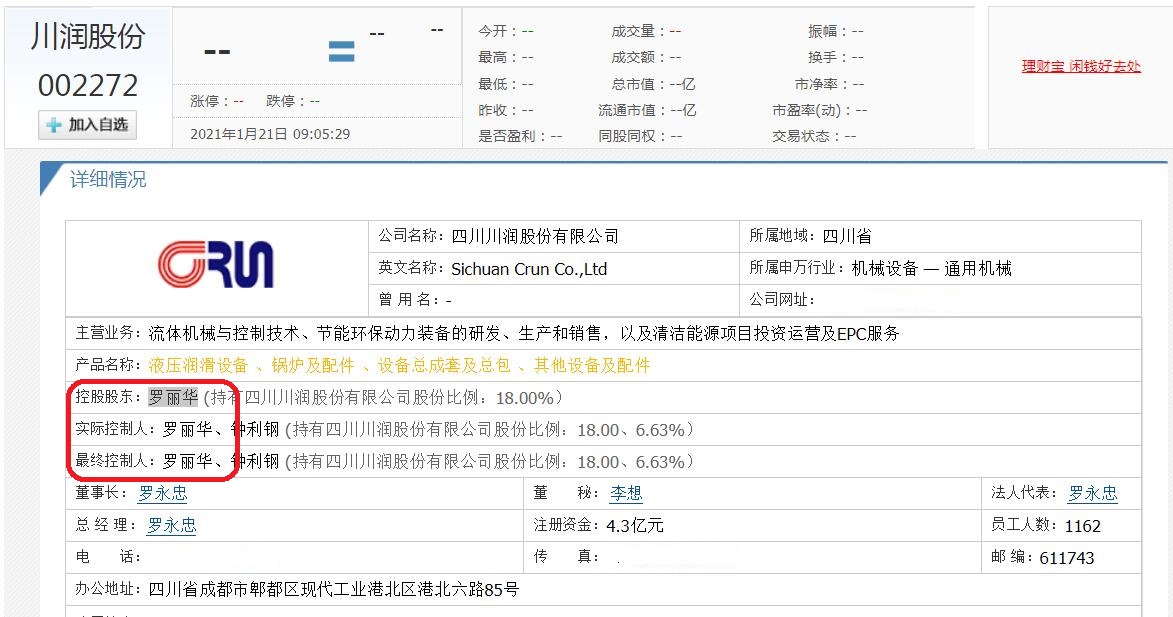Click the plus icon on 加入自选 button

click(54, 125)
